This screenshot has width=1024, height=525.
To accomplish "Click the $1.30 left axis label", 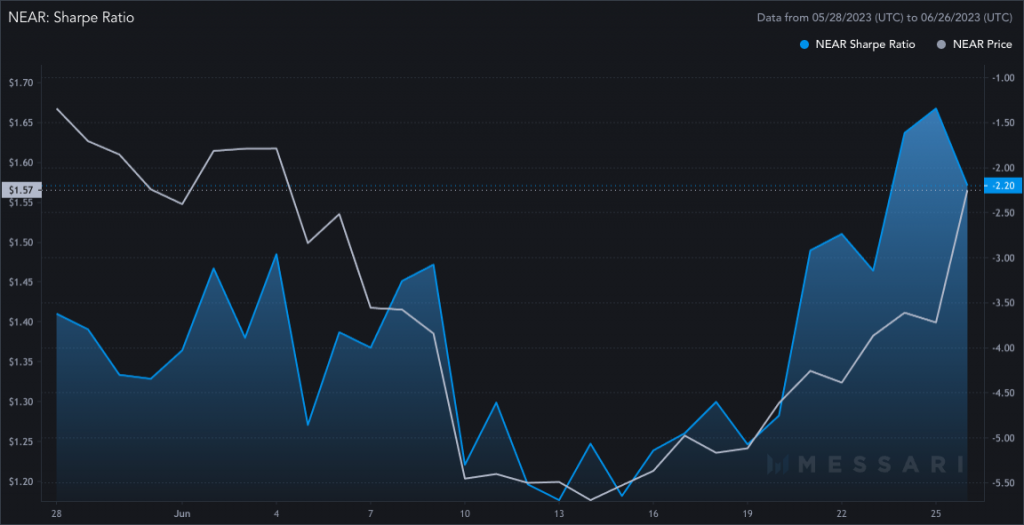I will click(x=21, y=402).
